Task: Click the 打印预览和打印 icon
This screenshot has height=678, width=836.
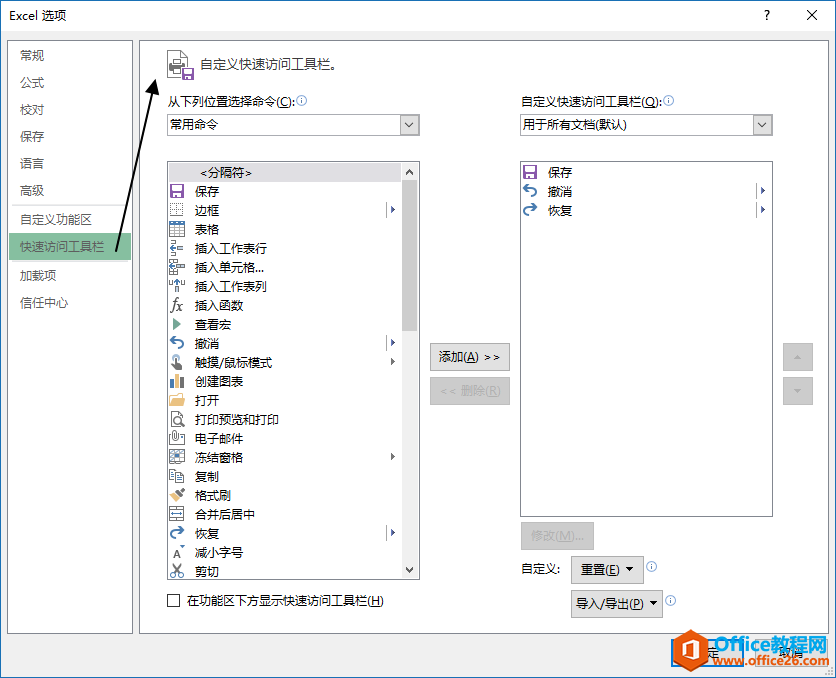Action: pyautogui.click(x=177, y=419)
